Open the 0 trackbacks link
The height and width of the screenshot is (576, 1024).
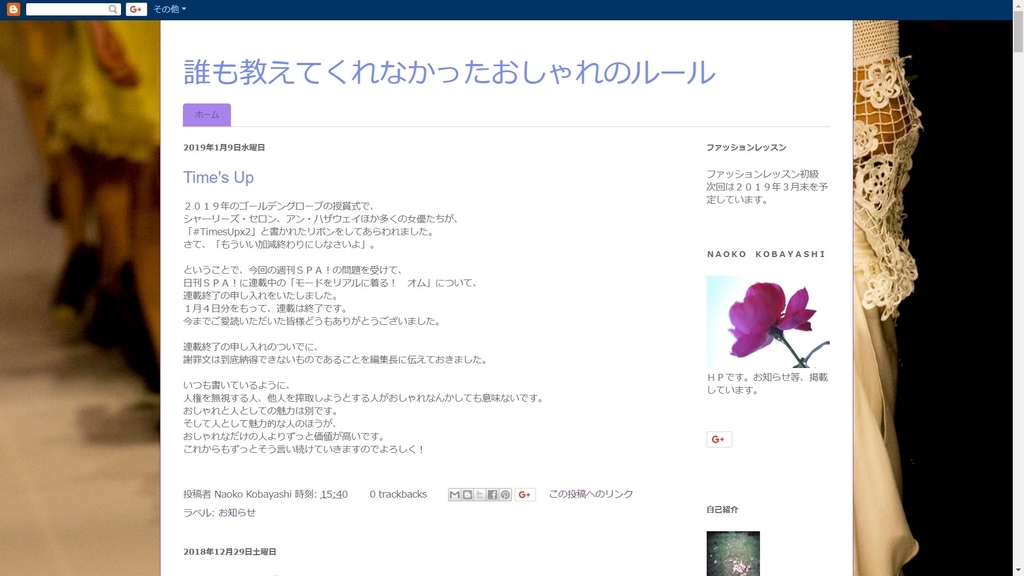[398, 494]
